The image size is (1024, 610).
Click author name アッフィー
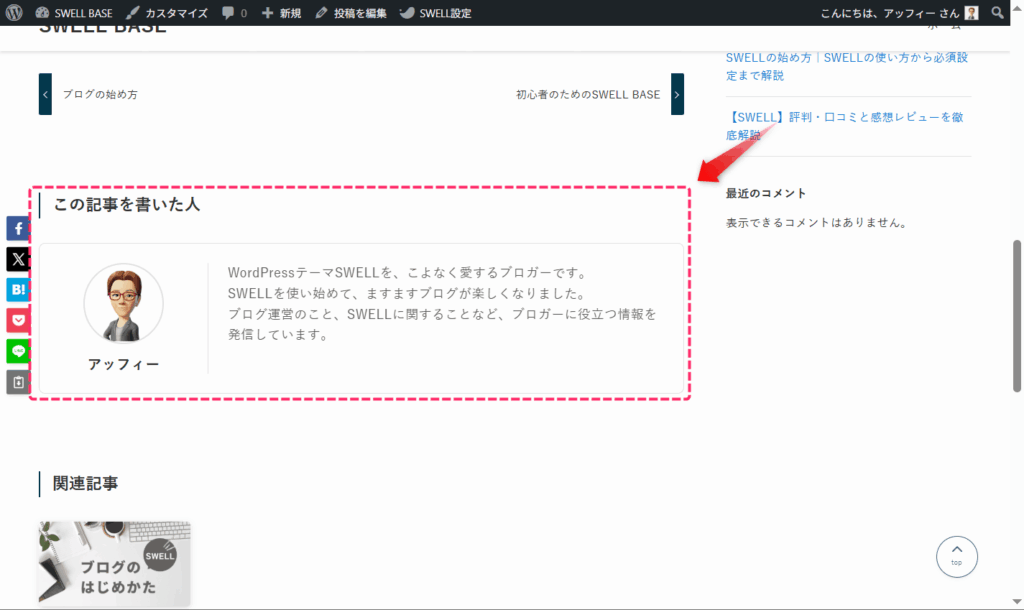pyautogui.click(x=123, y=364)
